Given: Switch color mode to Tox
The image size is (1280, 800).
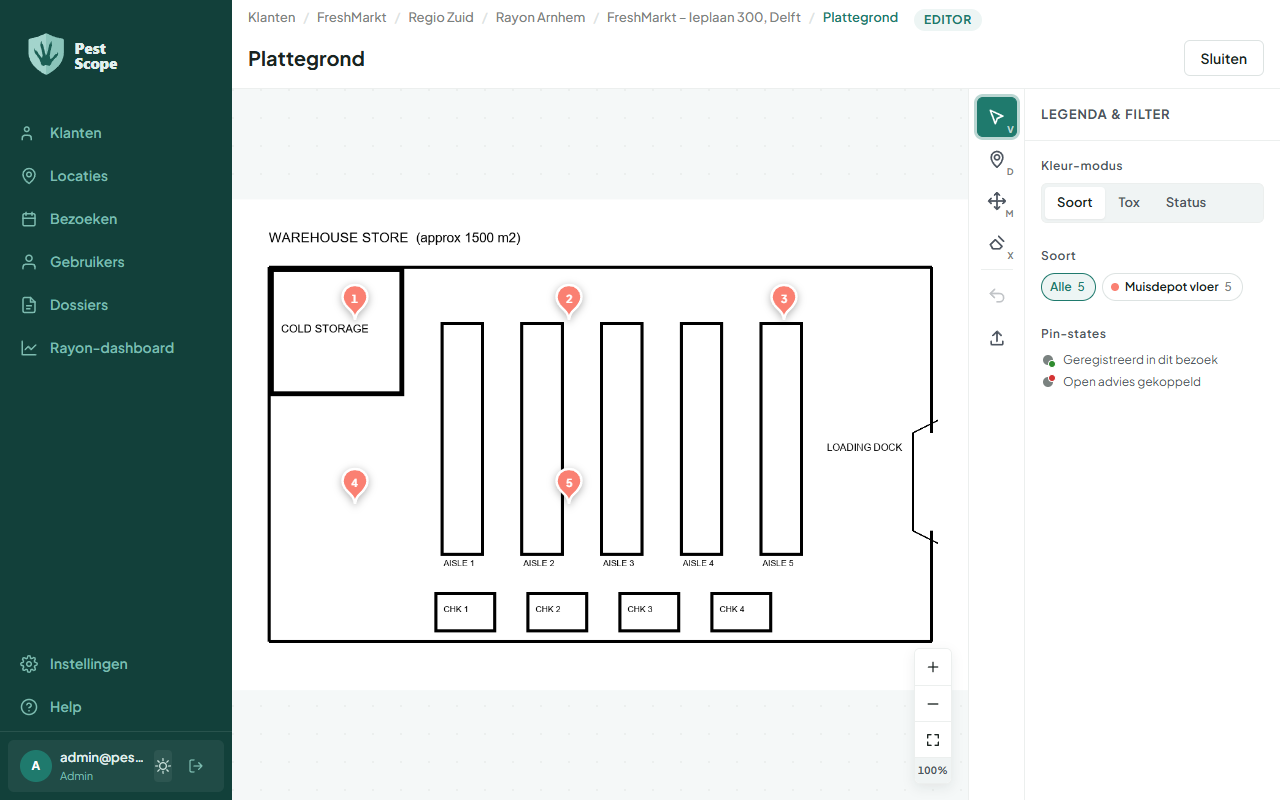Looking at the screenshot, I should point(1129,202).
